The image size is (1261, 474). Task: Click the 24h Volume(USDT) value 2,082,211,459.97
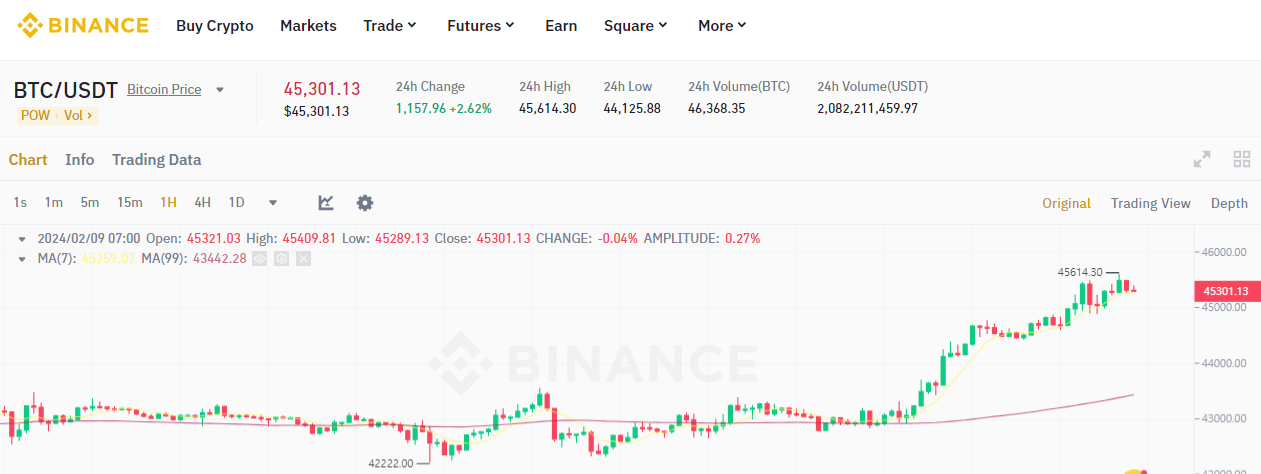pos(867,108)
